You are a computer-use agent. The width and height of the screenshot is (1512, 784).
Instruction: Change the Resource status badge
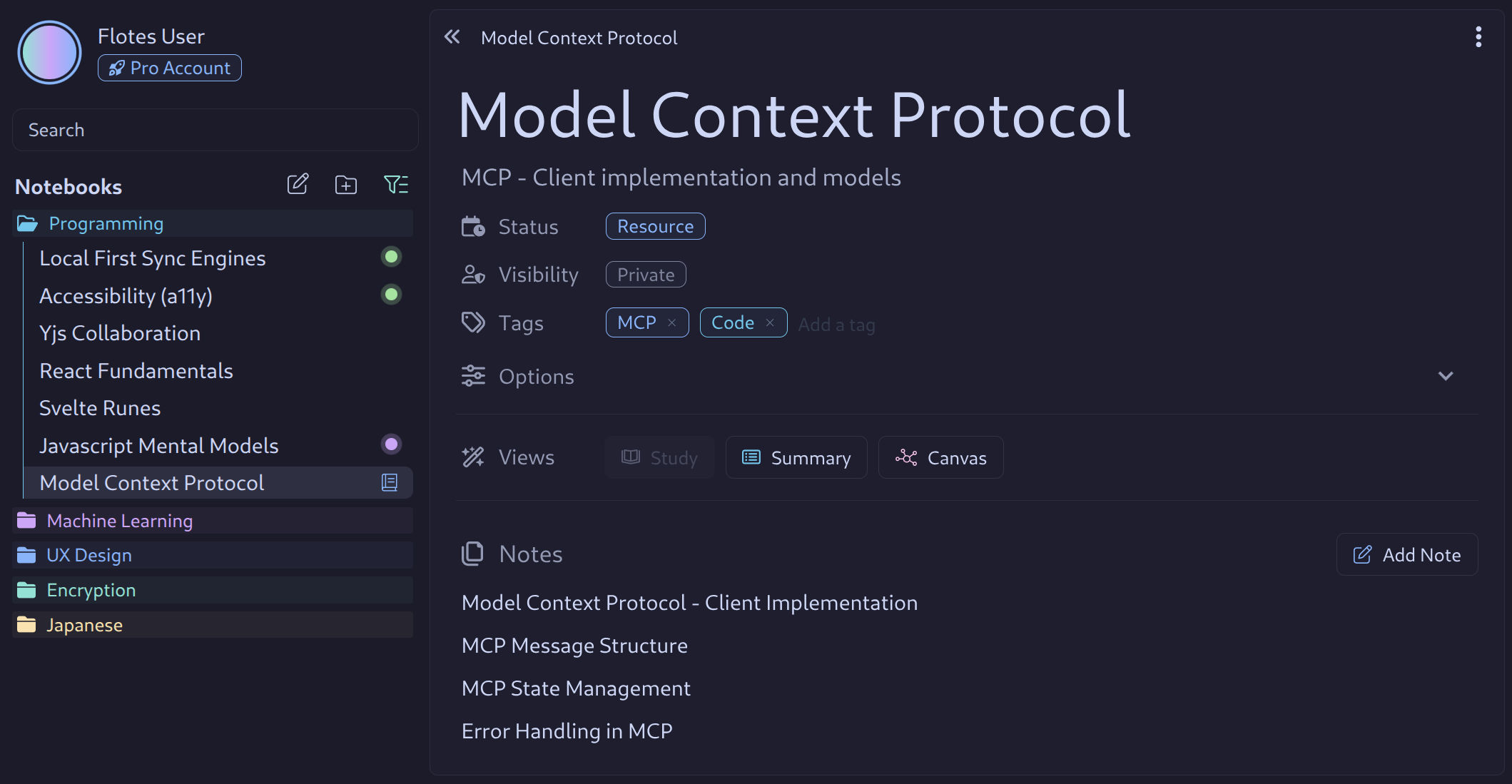[655, 226]
